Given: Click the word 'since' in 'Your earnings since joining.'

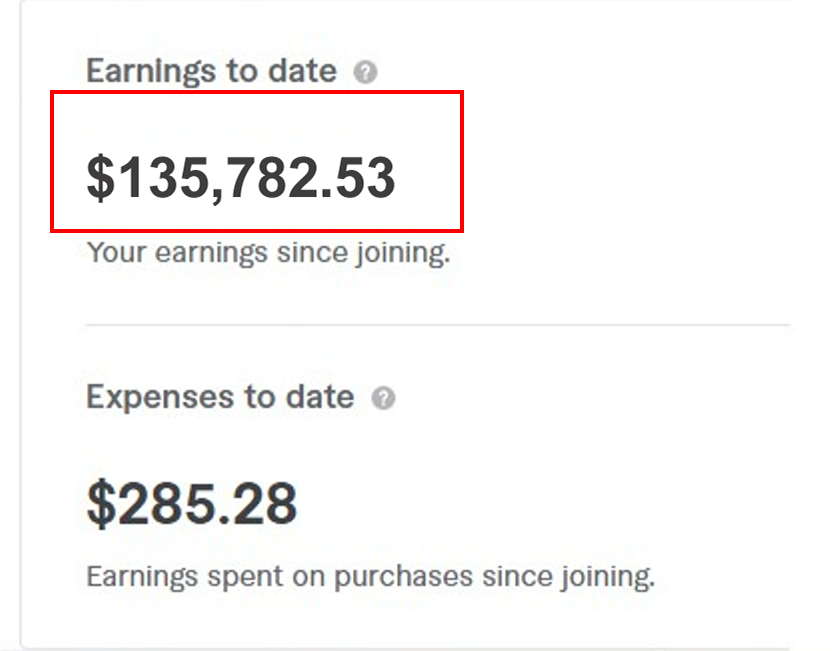Looking at the screenshot, I should 312,253.
